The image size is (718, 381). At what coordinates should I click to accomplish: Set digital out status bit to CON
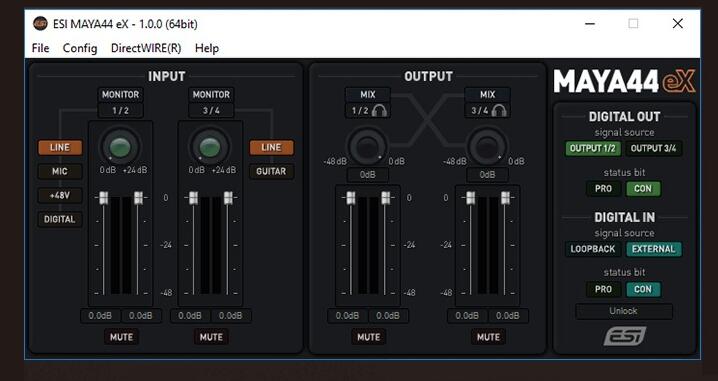tap(643, 189)
